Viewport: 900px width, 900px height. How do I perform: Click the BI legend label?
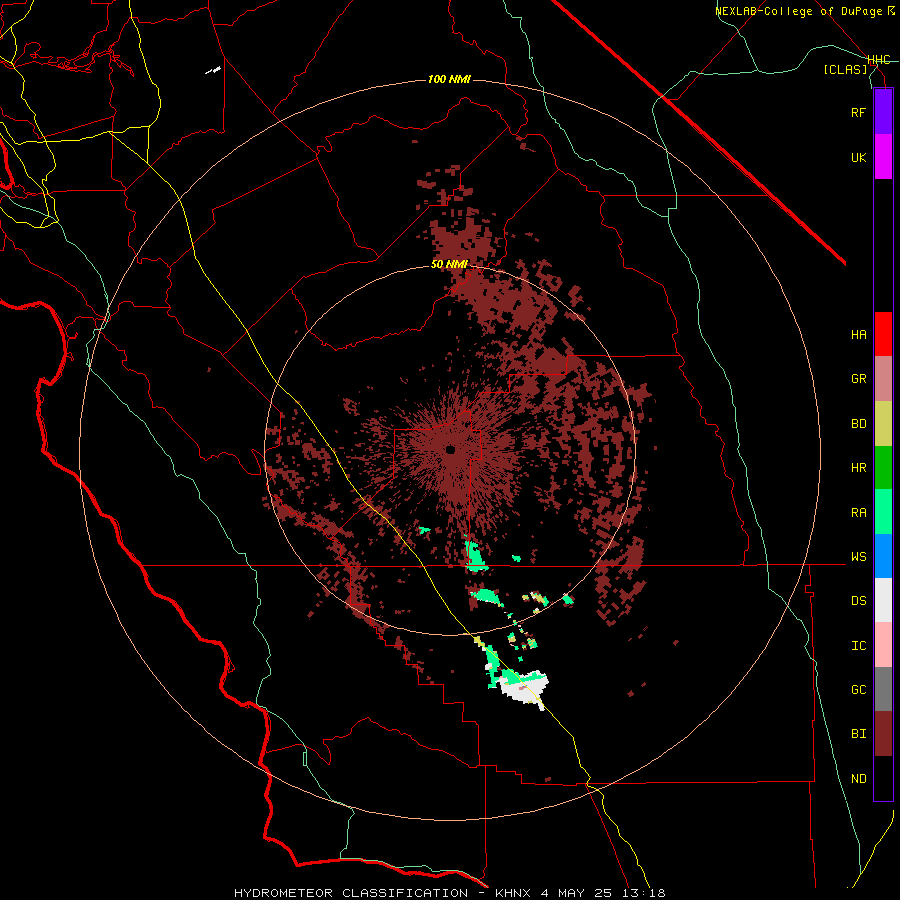[x=858, y=734]
